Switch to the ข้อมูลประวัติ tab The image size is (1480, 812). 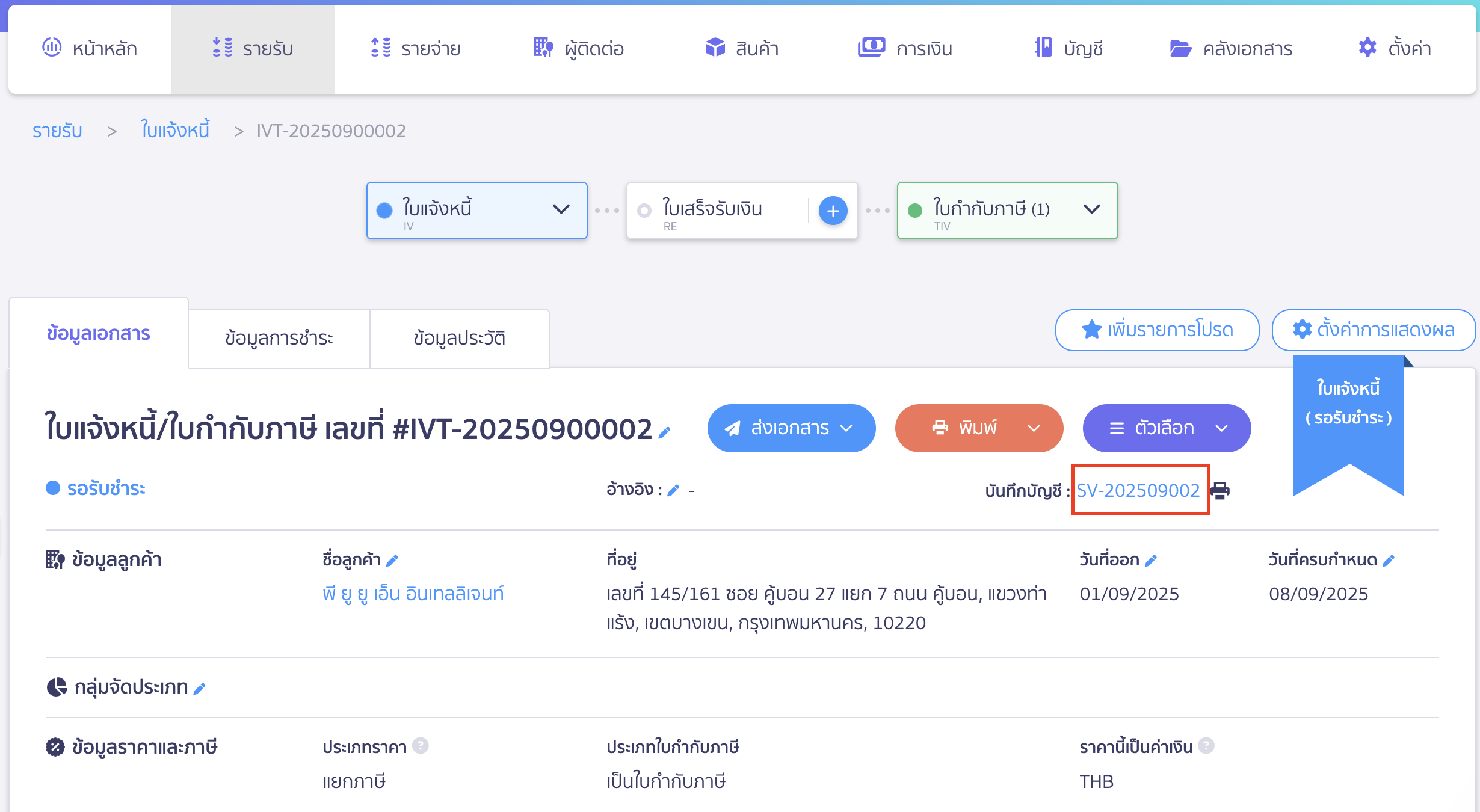pyautogui.click(x=460, y=338)
